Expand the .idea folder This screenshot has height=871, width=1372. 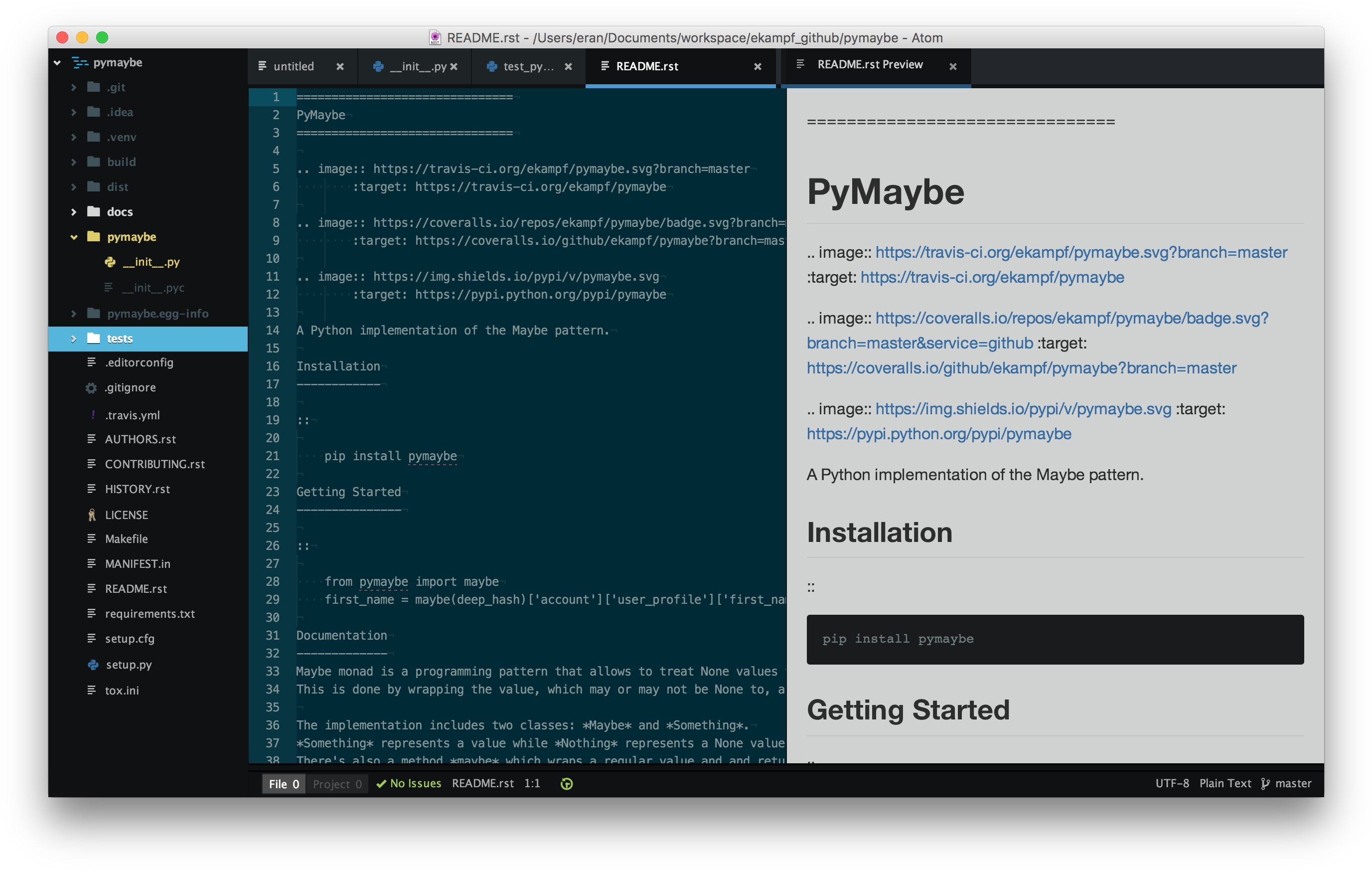(73, 112)
